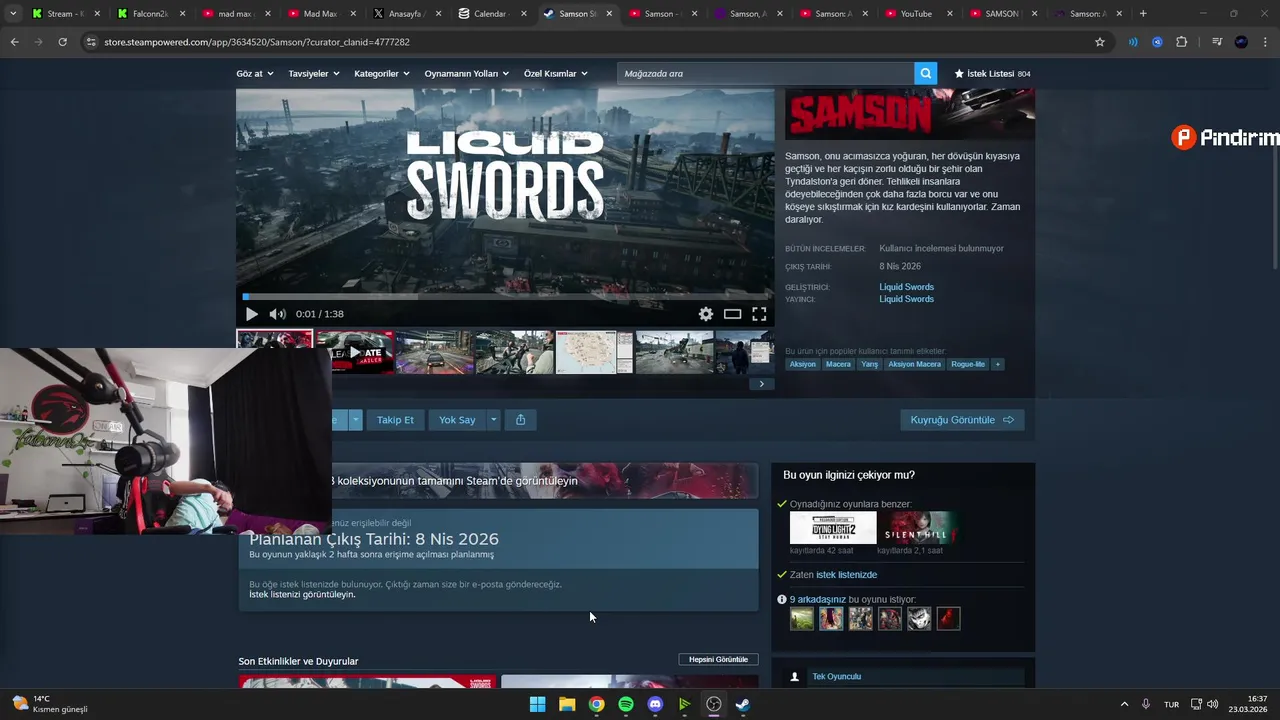Reload the page in browser

[62, 42]
